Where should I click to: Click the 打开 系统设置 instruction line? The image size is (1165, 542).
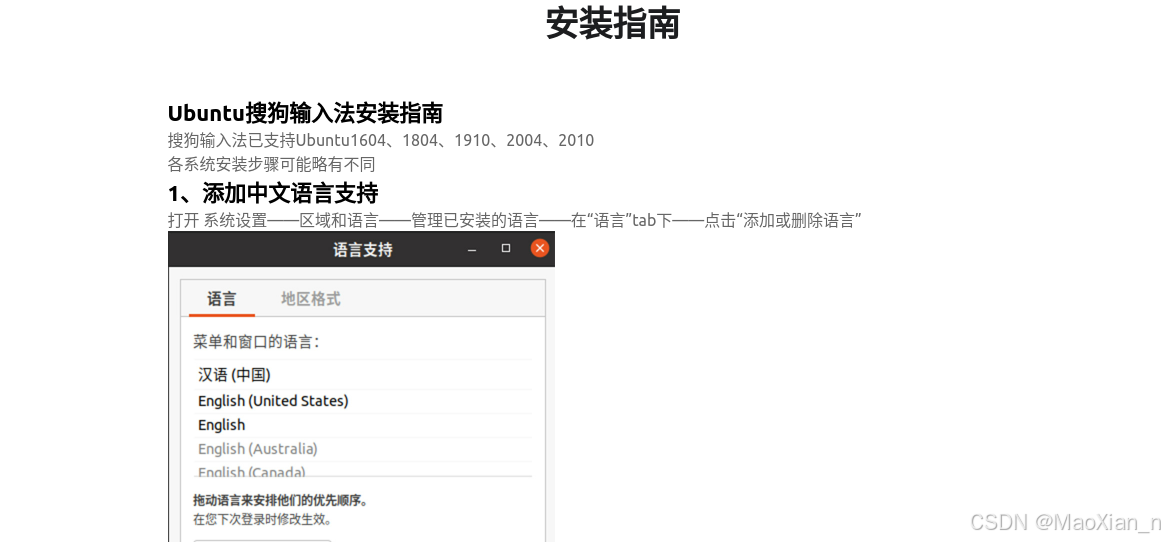click(x=514, y=220)
